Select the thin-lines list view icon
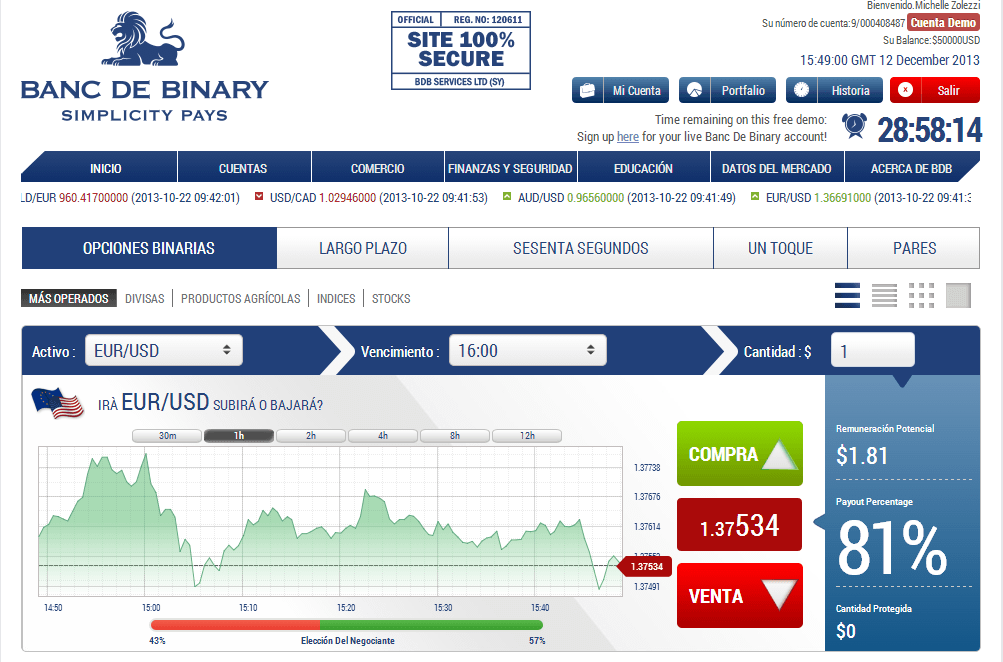The height and width of the screenshot is (662, 1003). 884,296
